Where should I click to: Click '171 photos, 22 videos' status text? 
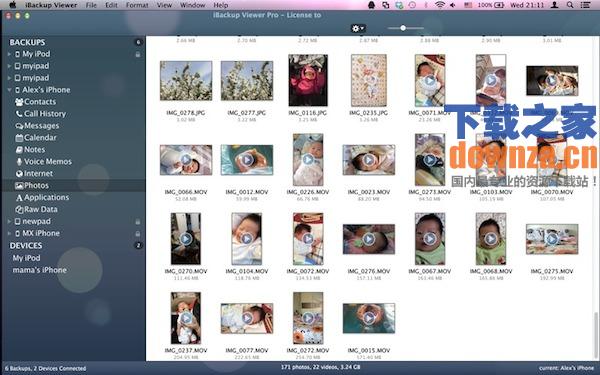coord(322,367)
